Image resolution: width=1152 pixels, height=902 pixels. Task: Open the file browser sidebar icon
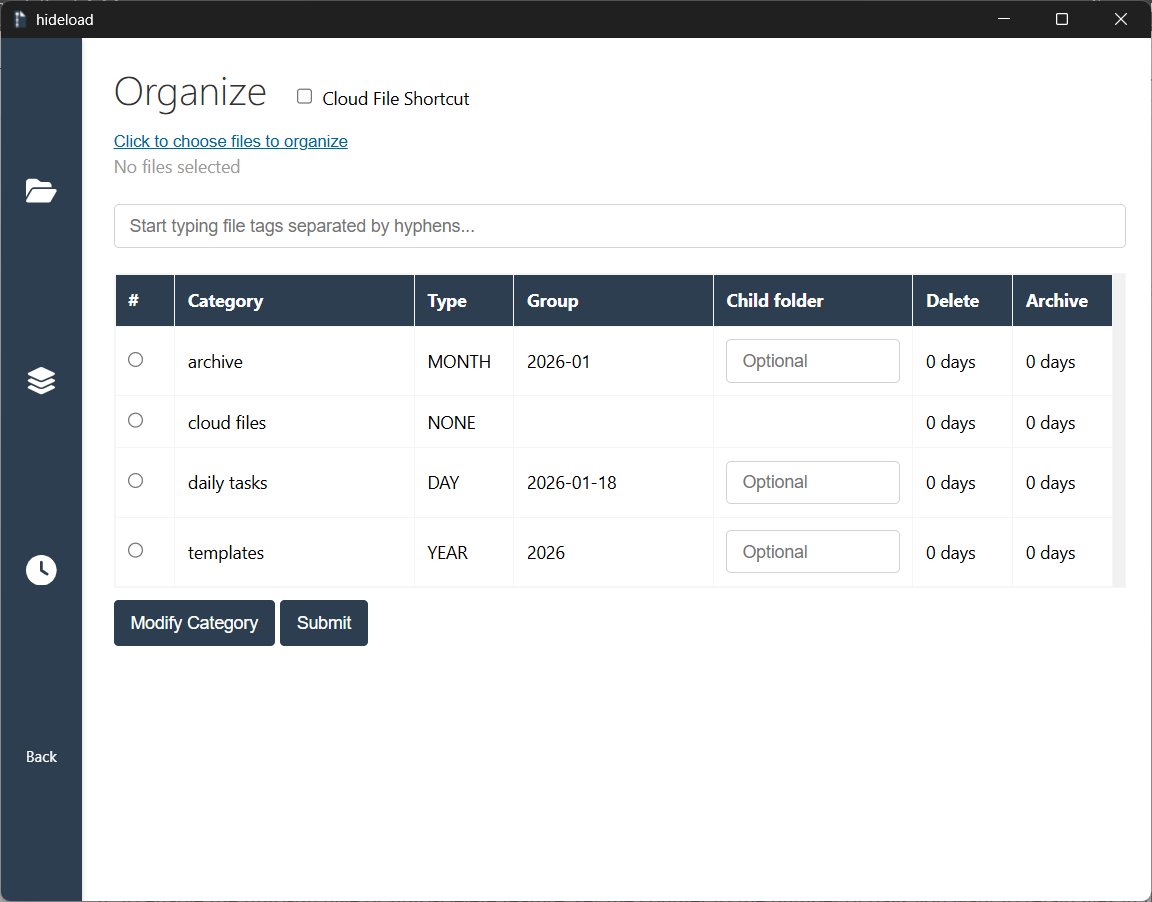(x=41, y=190)
